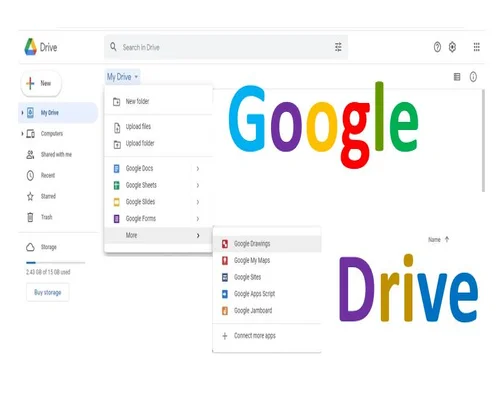Click the Google Docs icon
The image size is (500, 400).
pos(116,169)
